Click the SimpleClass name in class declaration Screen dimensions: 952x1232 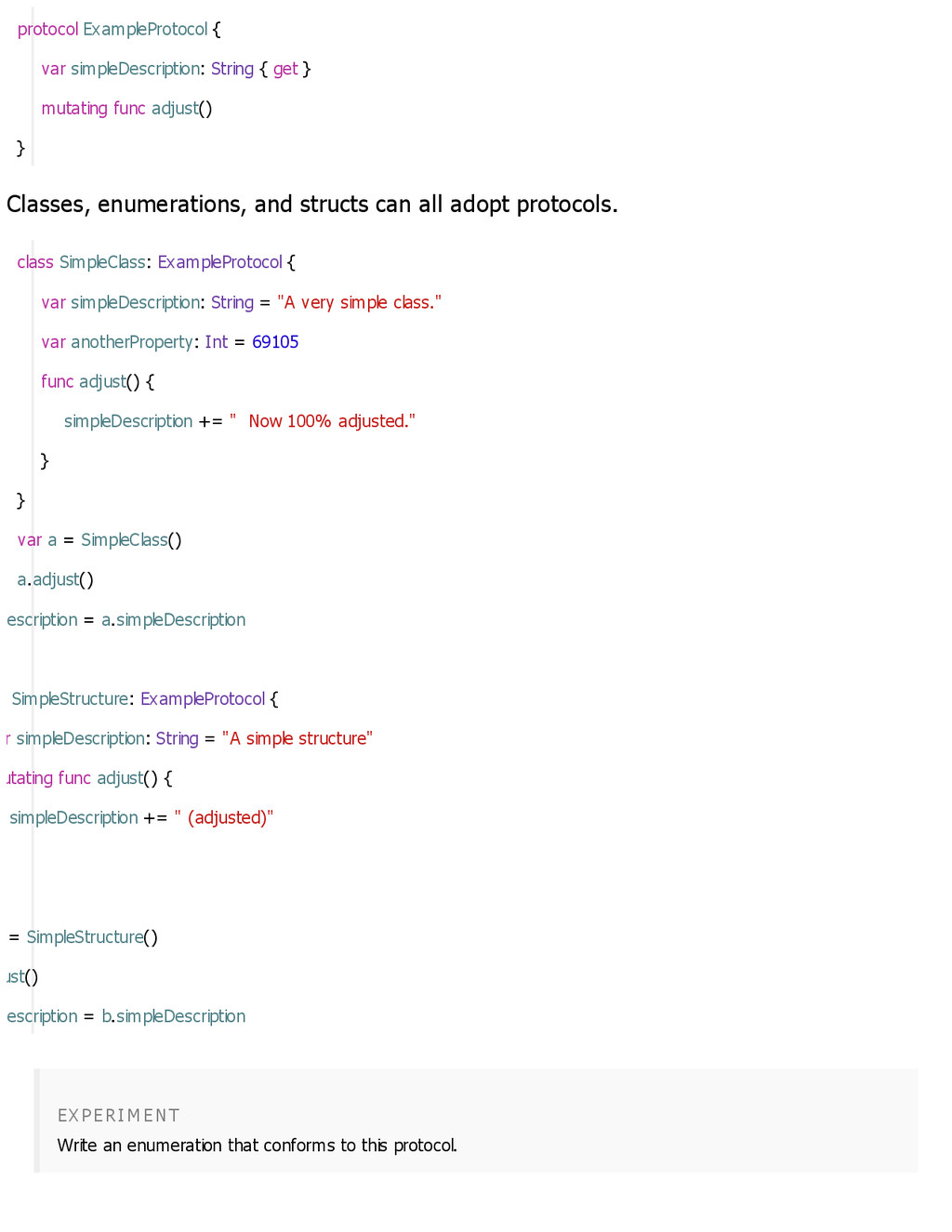click(102, 262)
